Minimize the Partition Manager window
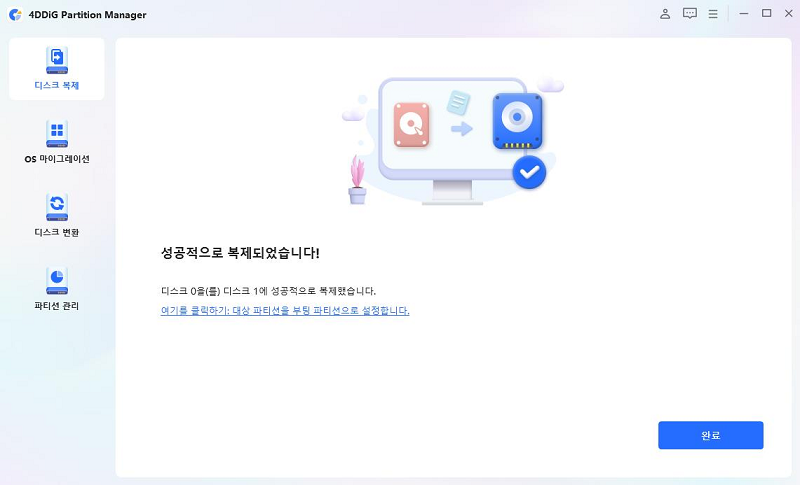The width and height of the screenshot is (800, 485). [744, 14]
